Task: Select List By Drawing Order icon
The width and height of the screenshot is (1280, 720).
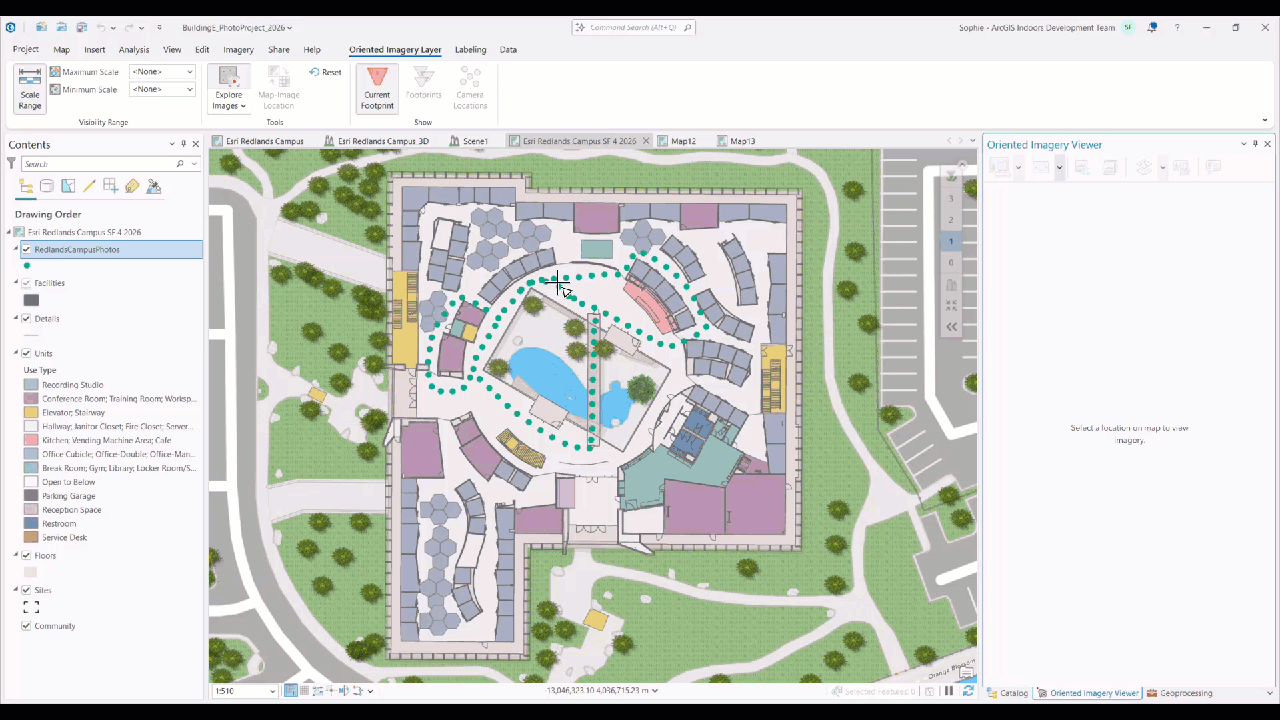Action: [x=26, y=186]
